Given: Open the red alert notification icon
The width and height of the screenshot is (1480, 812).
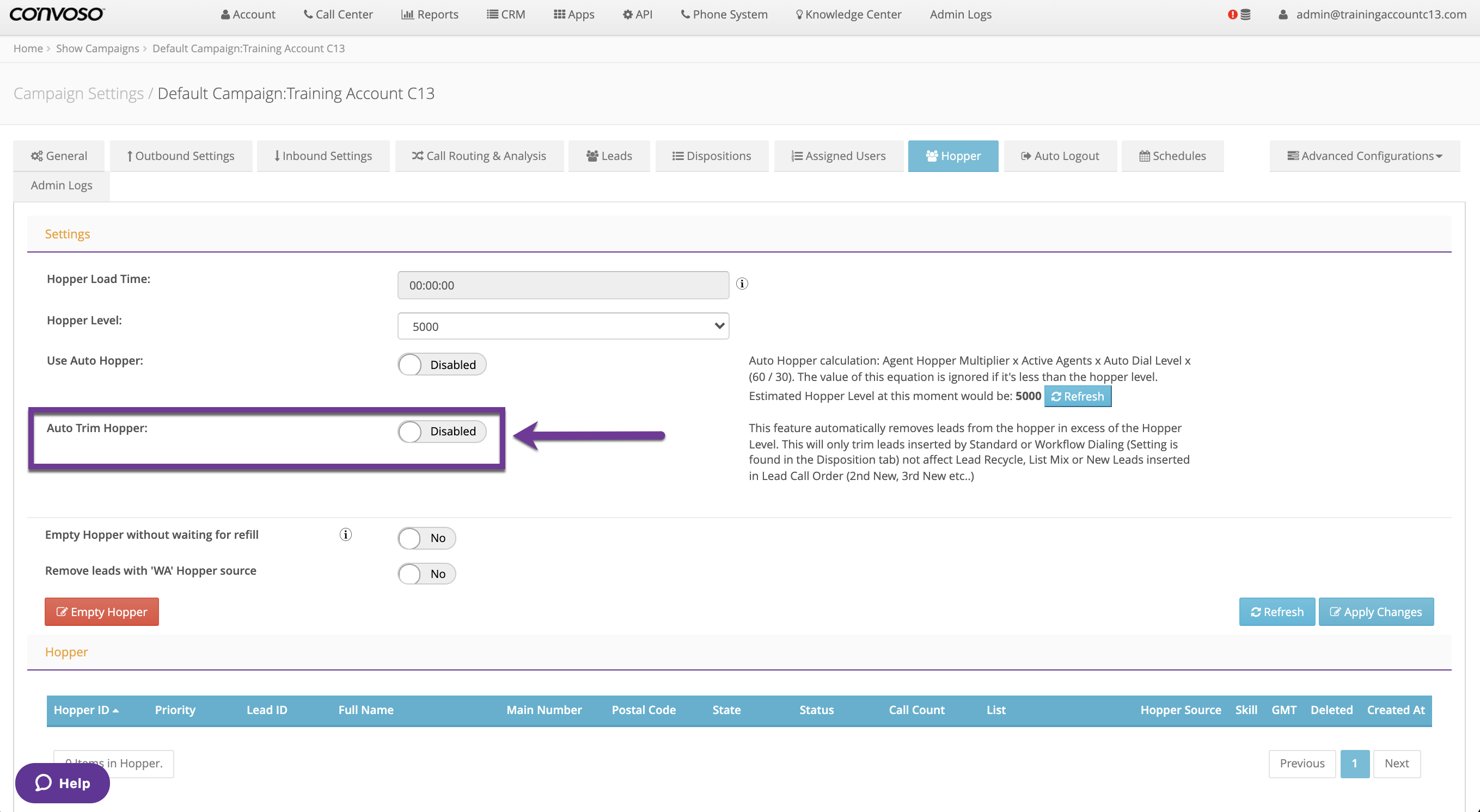Looking at the screenshot, I should coord(1232,14).
